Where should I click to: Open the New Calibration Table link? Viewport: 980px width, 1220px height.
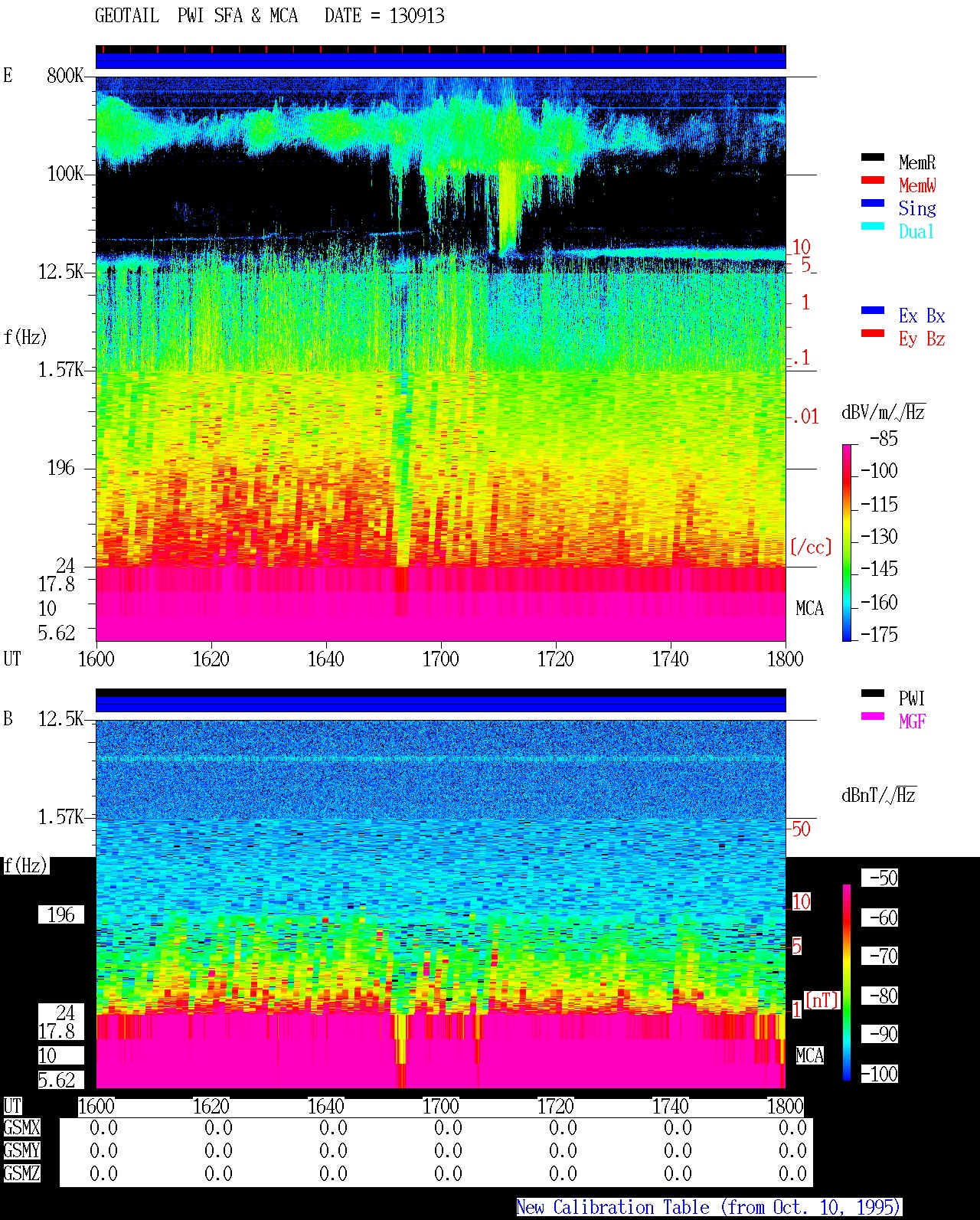point(709,1208)
